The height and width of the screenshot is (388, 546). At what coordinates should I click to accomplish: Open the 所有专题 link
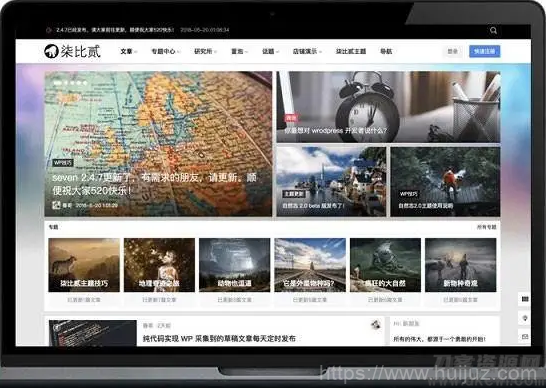(x=486, y=227)
